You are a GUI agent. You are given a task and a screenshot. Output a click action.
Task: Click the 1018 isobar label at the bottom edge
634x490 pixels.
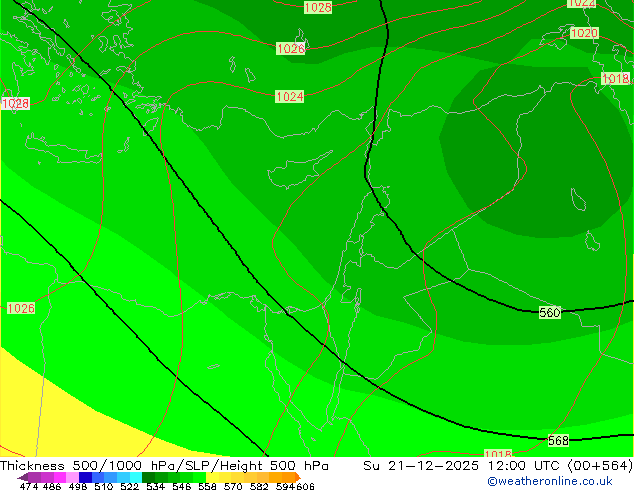coord(498,454)
